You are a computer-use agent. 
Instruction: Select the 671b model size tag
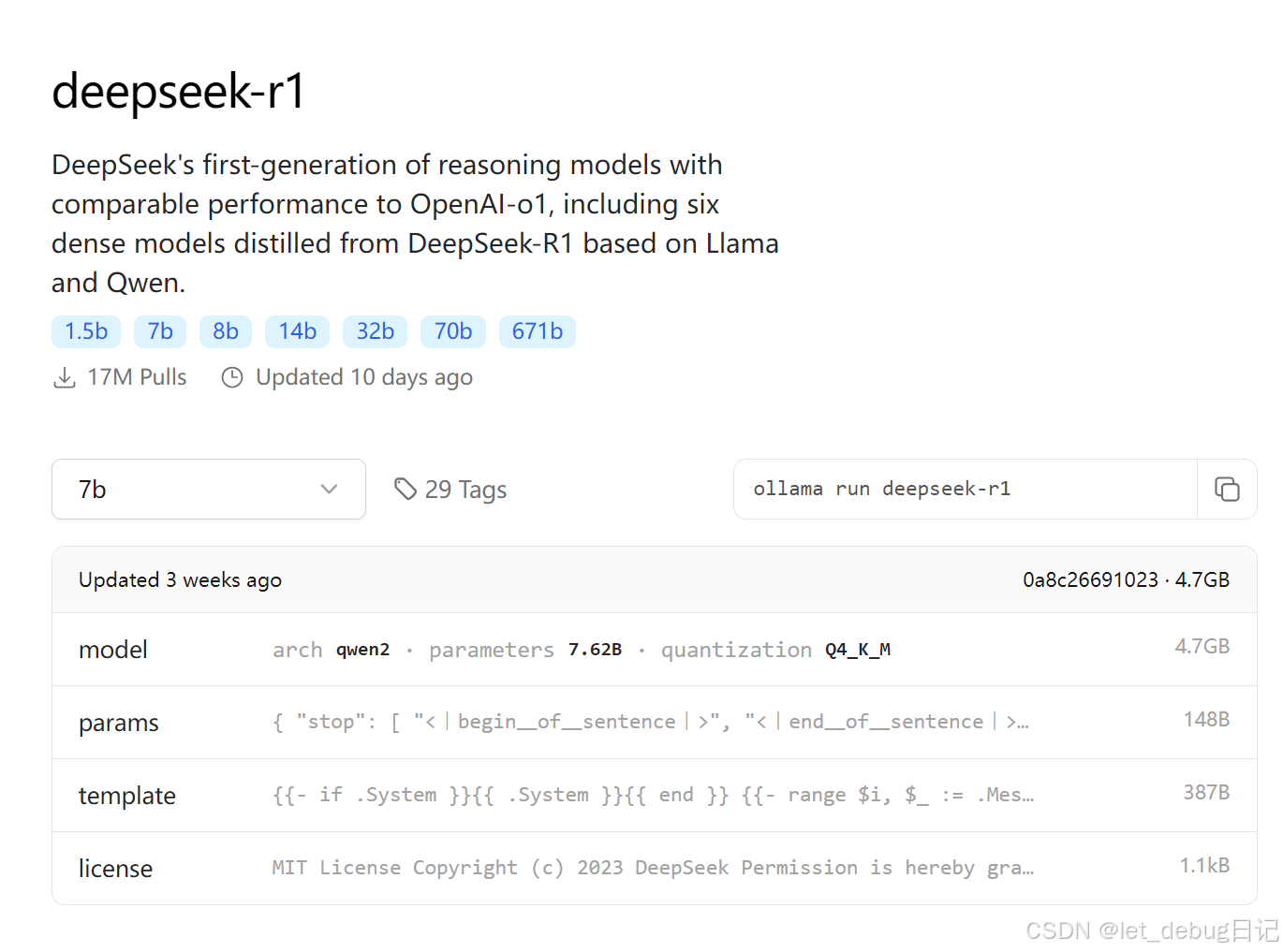(x=537, y=331)
